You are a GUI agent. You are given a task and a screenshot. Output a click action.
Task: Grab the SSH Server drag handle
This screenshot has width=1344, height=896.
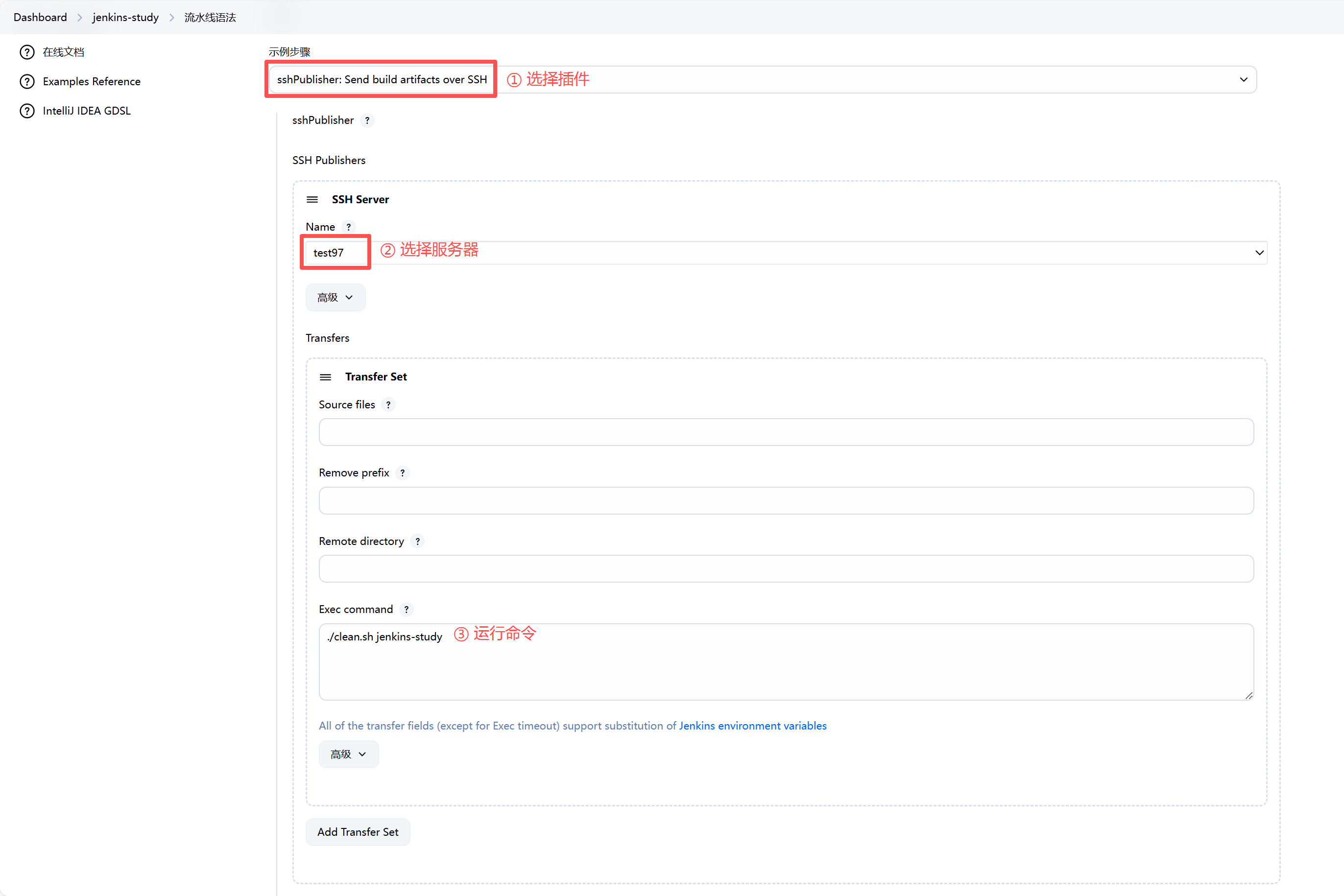[312, 199]
